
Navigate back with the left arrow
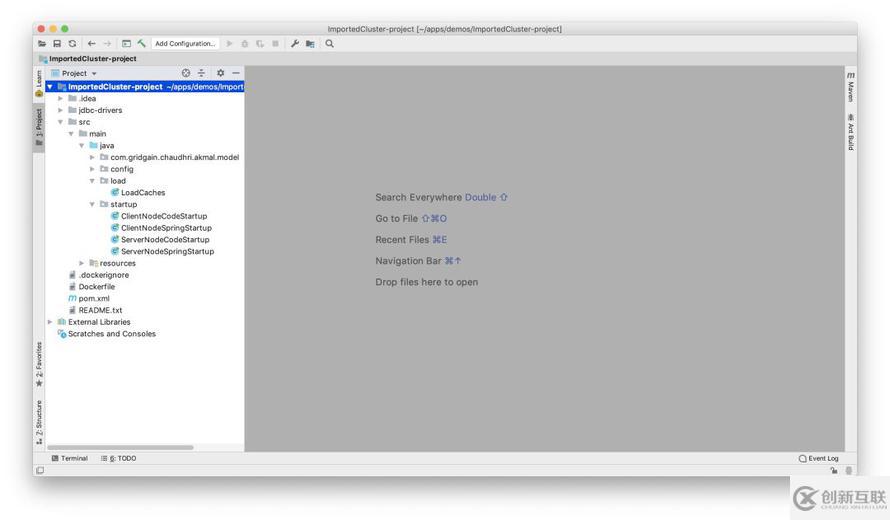(91, 44)
